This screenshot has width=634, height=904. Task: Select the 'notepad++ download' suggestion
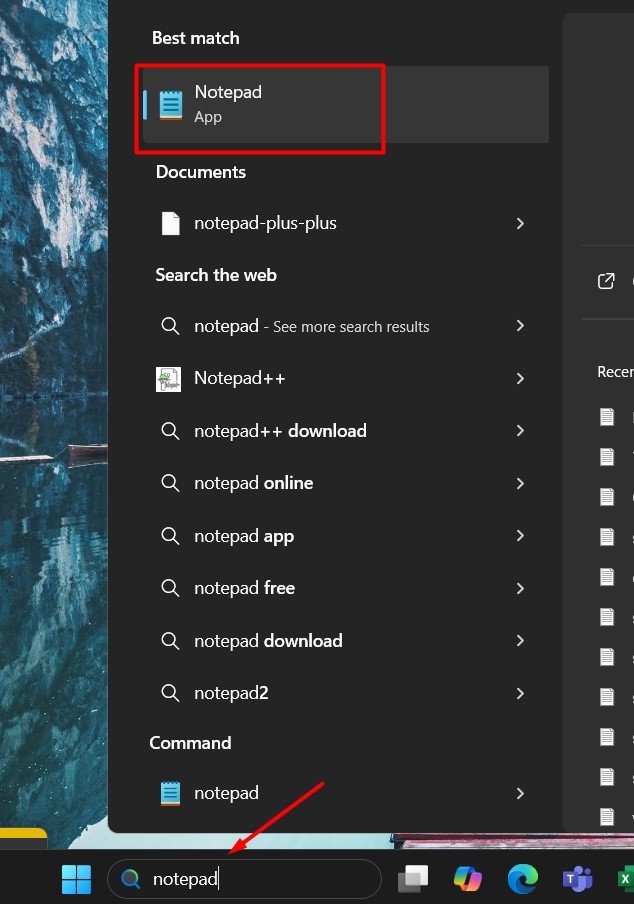tap(345, 431)
